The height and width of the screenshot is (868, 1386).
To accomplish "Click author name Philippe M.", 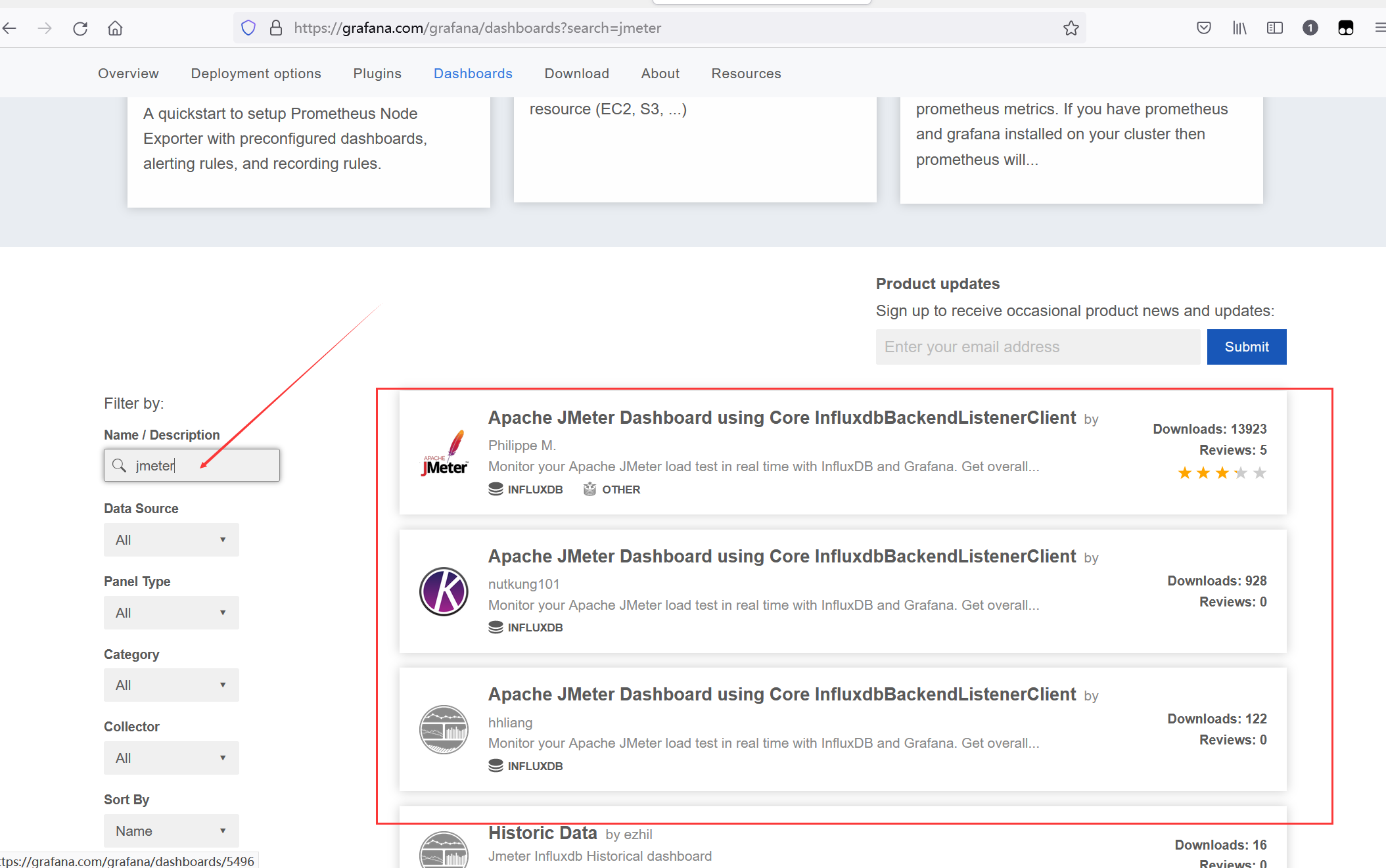I will coord(522,445).
